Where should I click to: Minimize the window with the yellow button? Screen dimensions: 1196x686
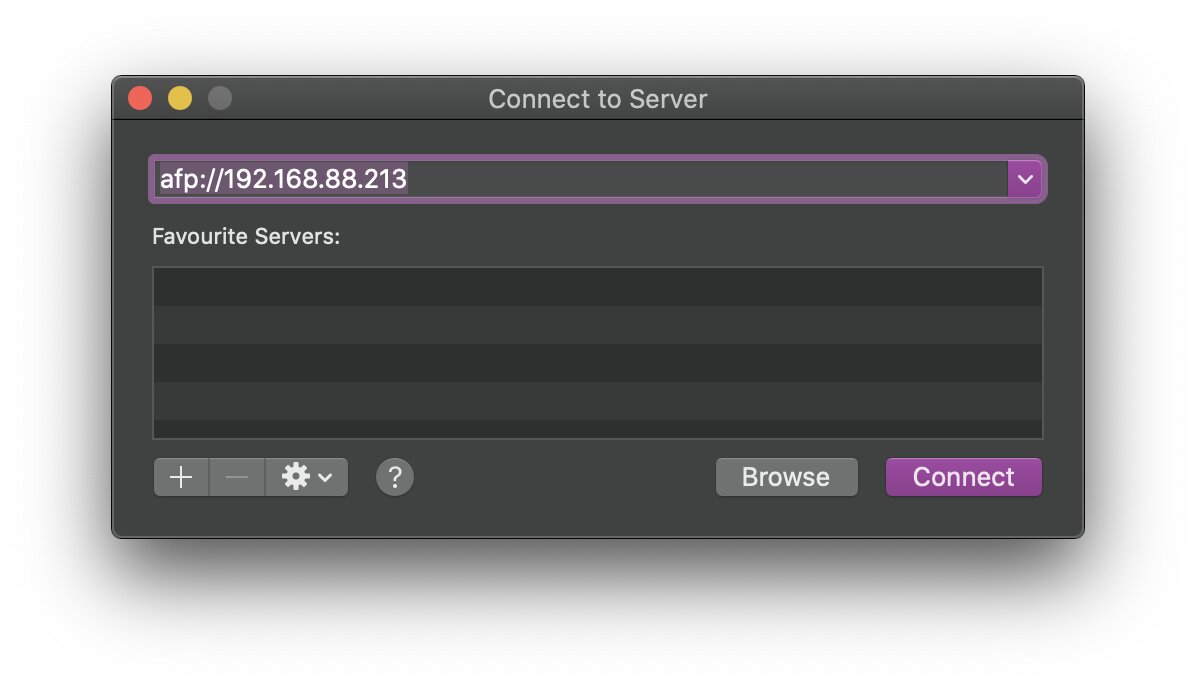tap(180, 99)
